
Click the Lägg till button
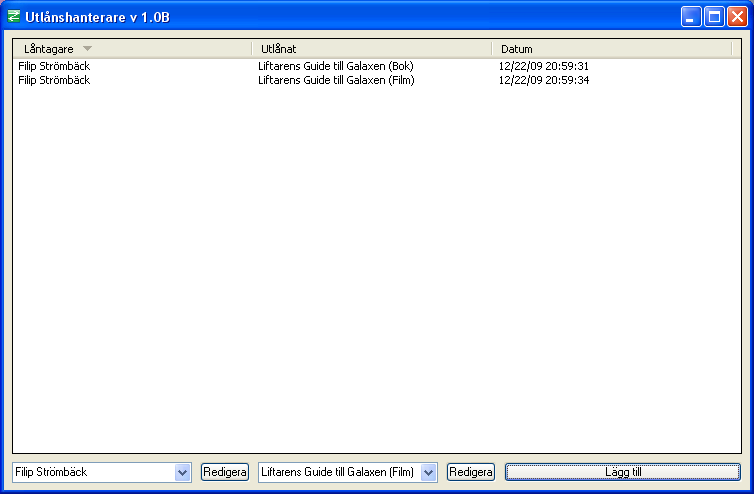pyautogui.click(x=622, y=472)
